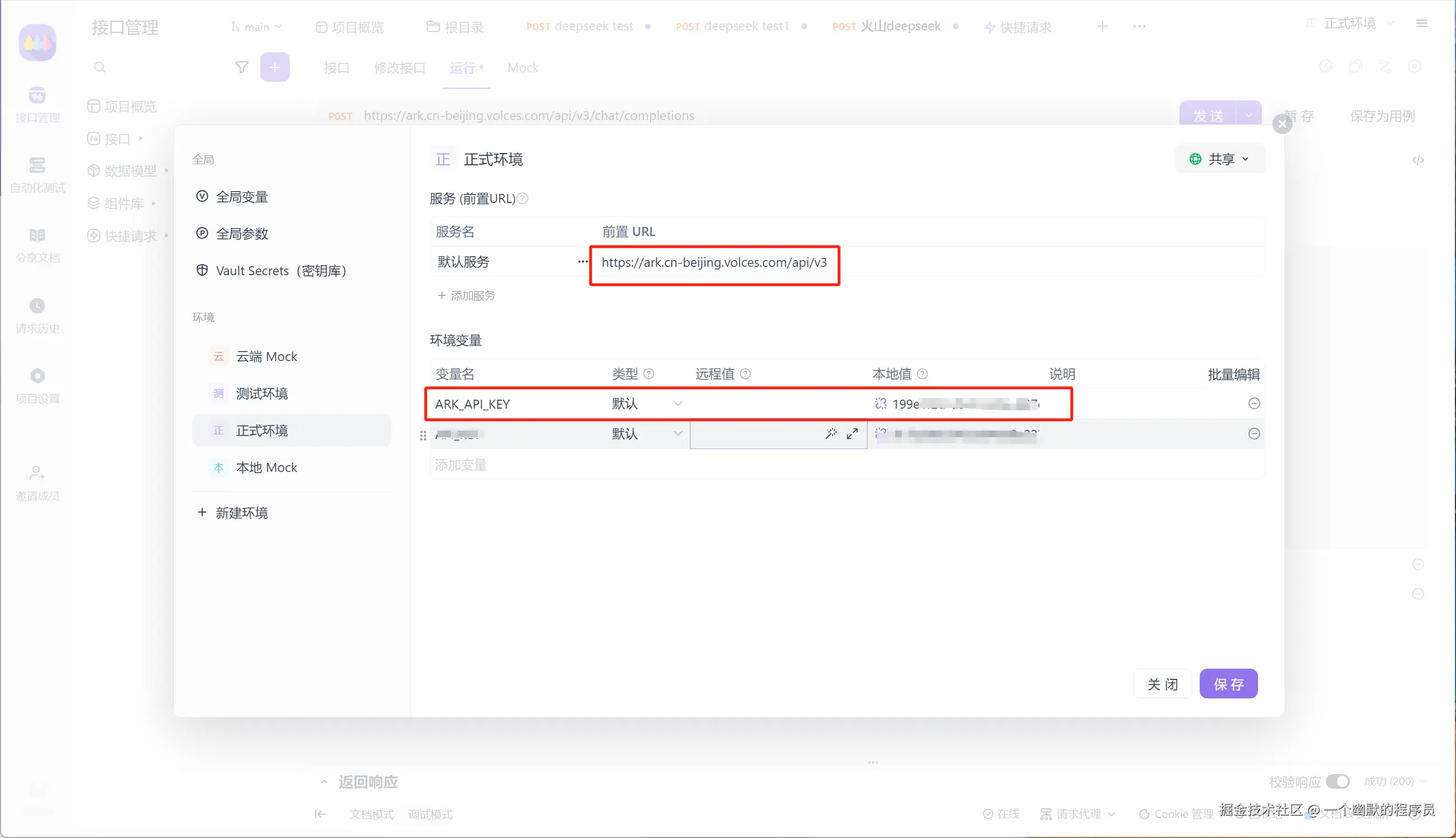Click the expand icon in remote value field
The width and height of the screenshot is (1456, 838).
[852, 433]
